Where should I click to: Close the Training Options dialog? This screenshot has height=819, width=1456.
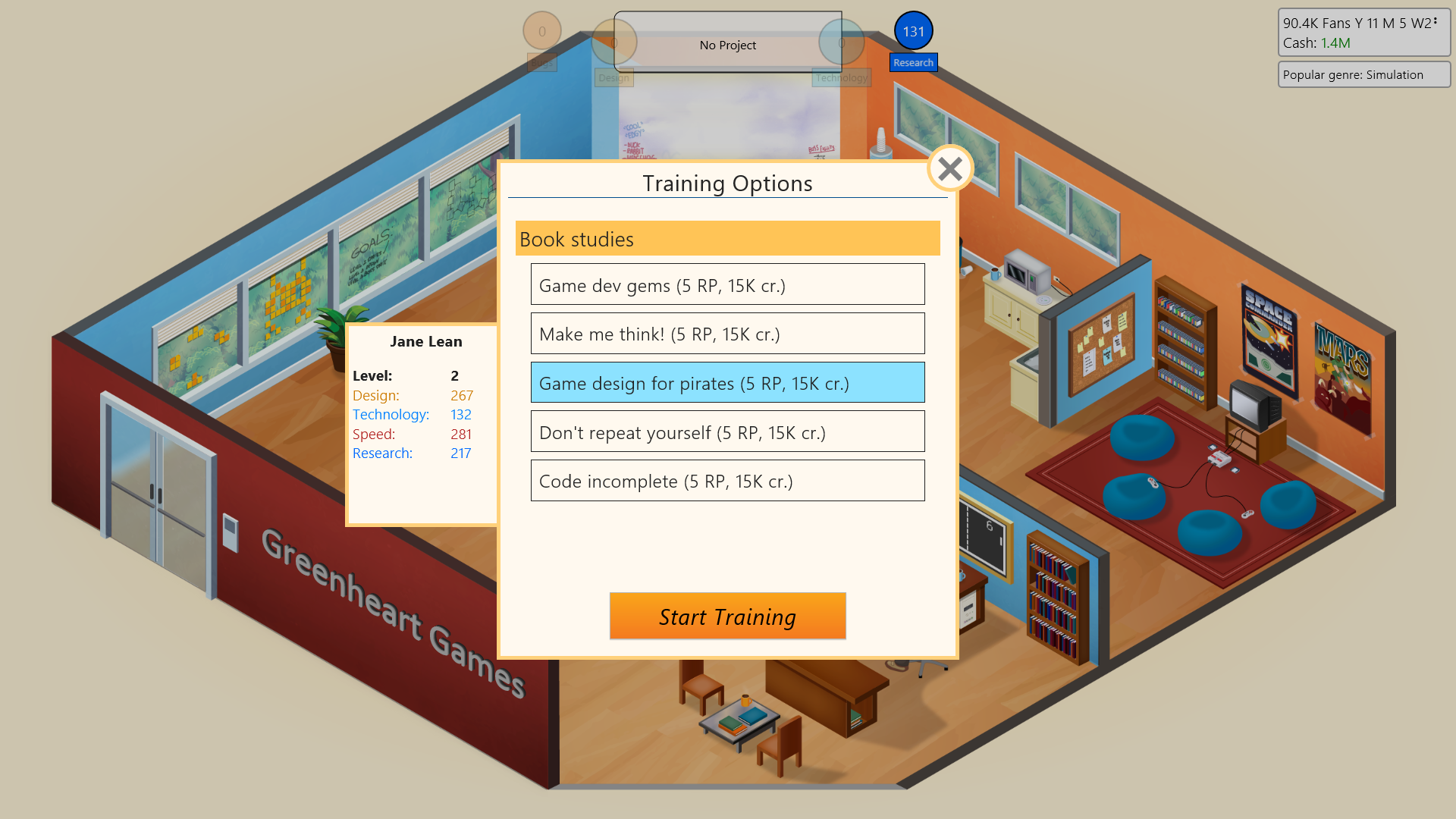pyautogui.click(x=948, y=168)
